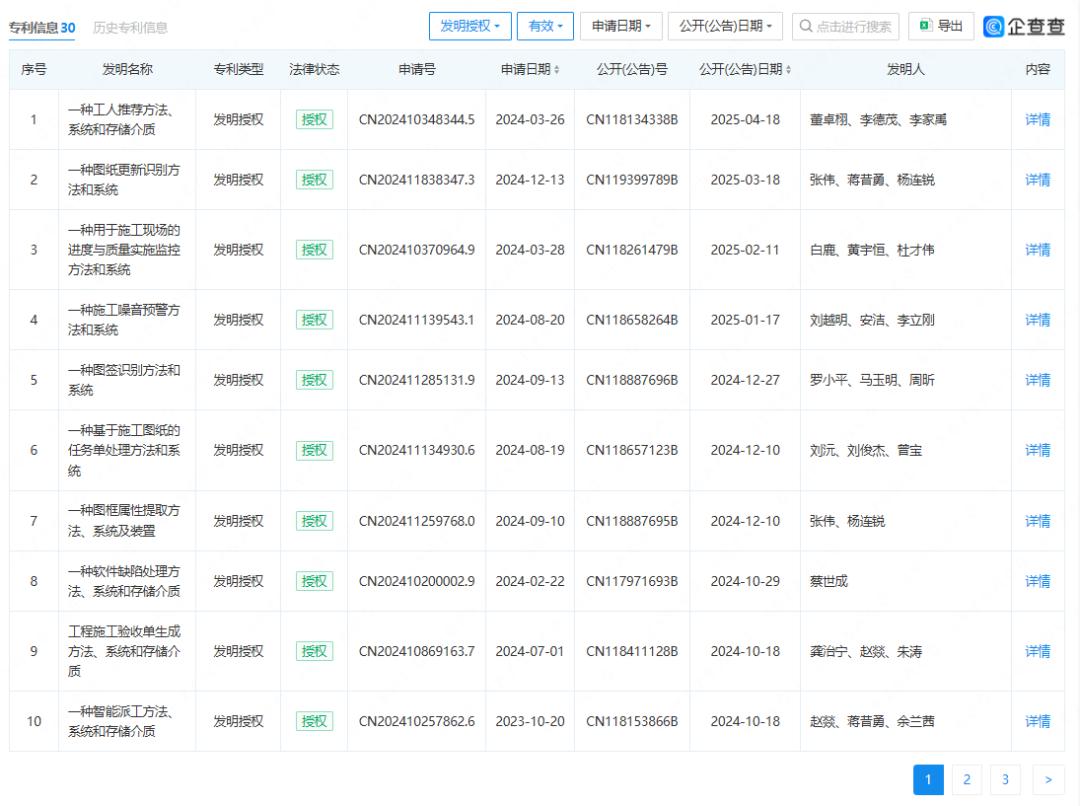Click the 法律状态 column header
Image resolution: width=1080 pixels, height=806 pixels.
314,70
